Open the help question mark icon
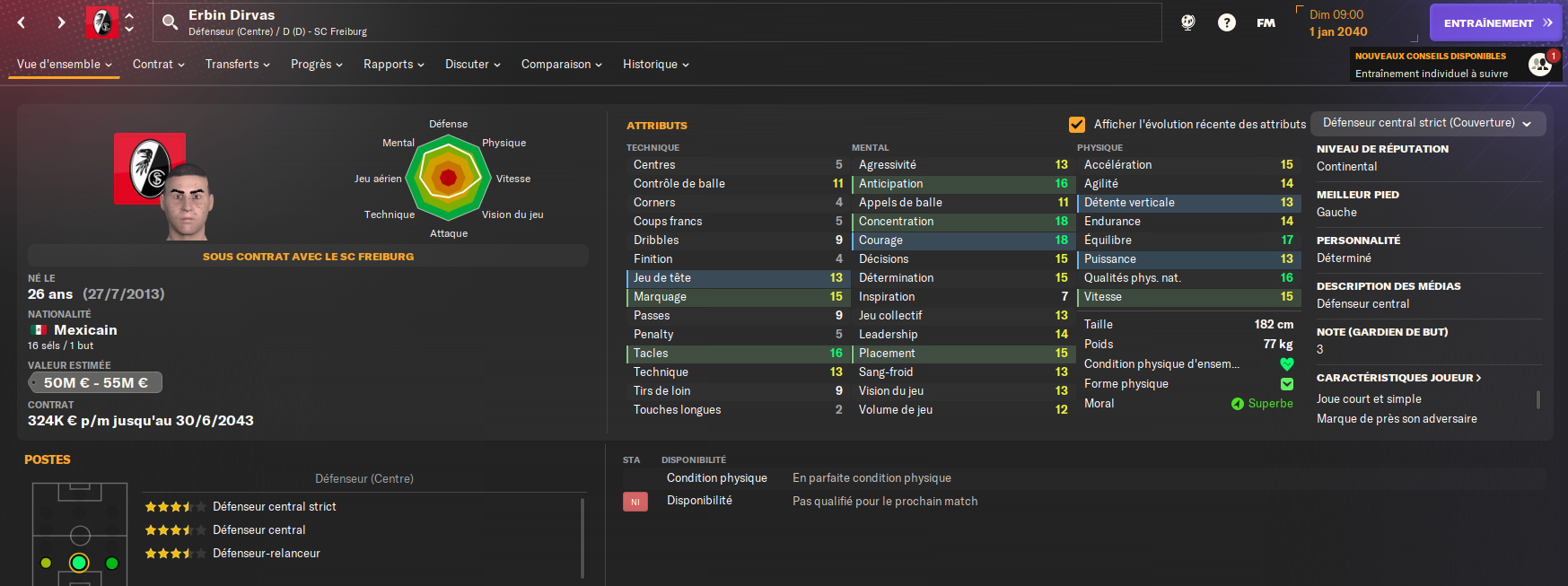This screenshot has width=1568, height=586. tap(1226, 22)
